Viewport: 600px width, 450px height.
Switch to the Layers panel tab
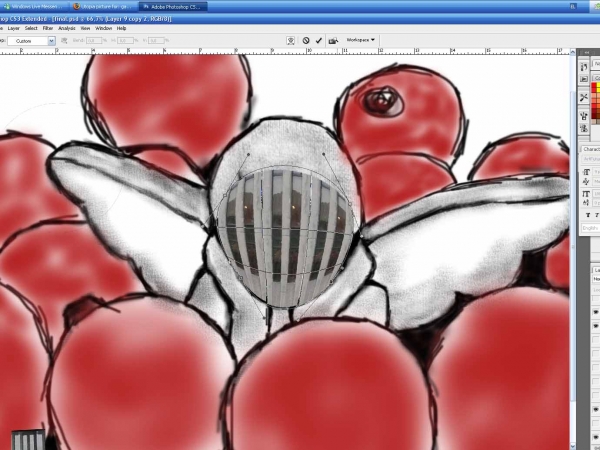coord(596,270)
